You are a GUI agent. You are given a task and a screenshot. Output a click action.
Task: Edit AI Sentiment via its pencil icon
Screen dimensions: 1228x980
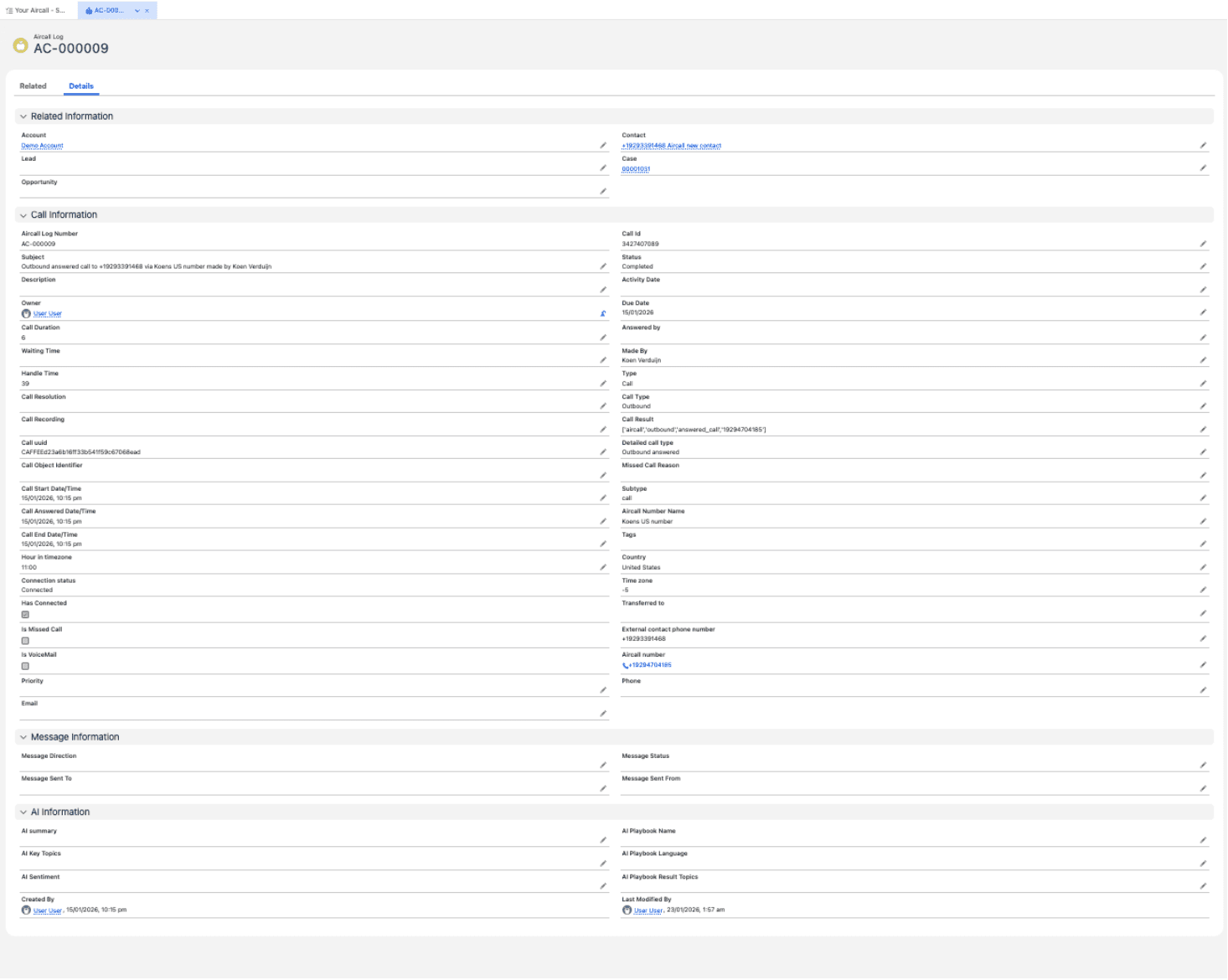(x=605, y=885)
